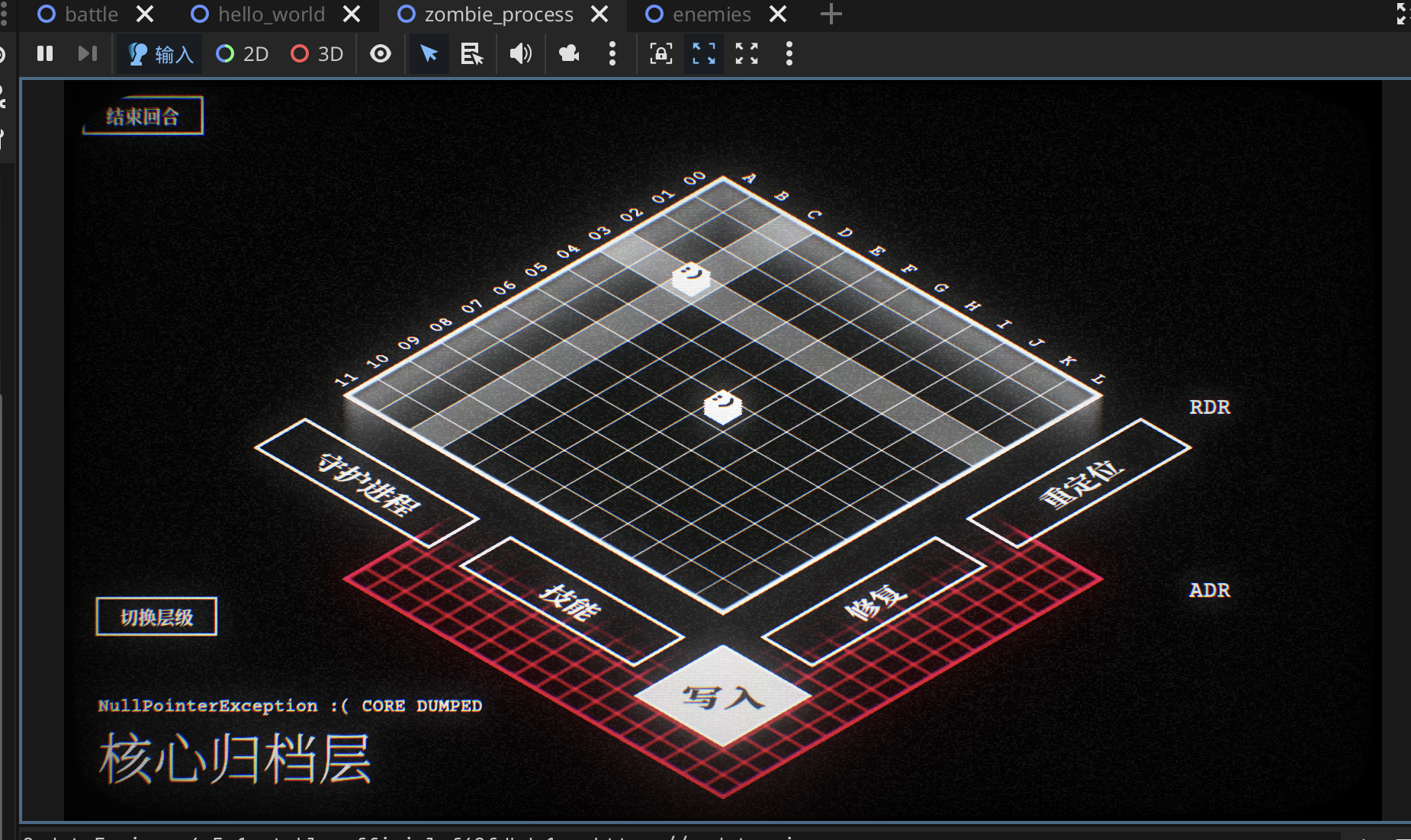The width and height of the screenshot is (1411, 840).
Task: Open the camera override options menu
Action: [x=612, y=53]
